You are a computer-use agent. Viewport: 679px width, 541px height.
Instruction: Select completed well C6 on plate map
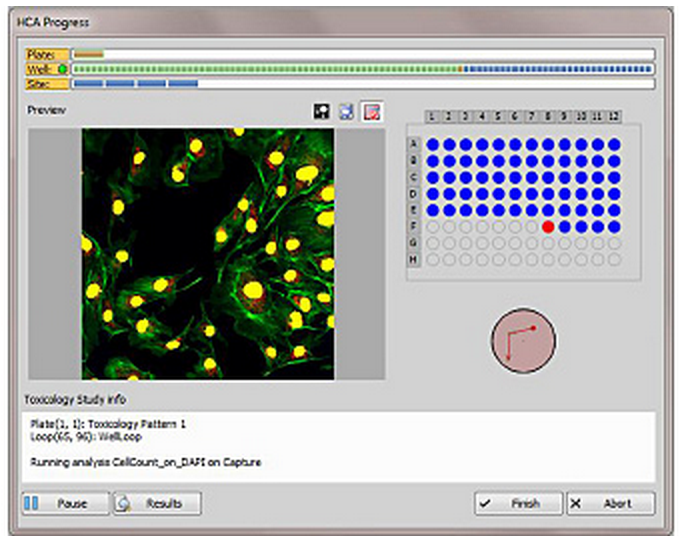(515, 177)
